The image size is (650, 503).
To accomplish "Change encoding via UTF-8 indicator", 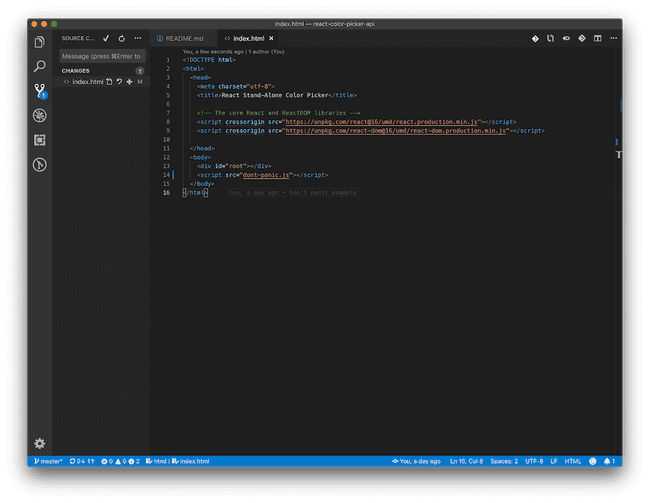I will pos(534,461).
